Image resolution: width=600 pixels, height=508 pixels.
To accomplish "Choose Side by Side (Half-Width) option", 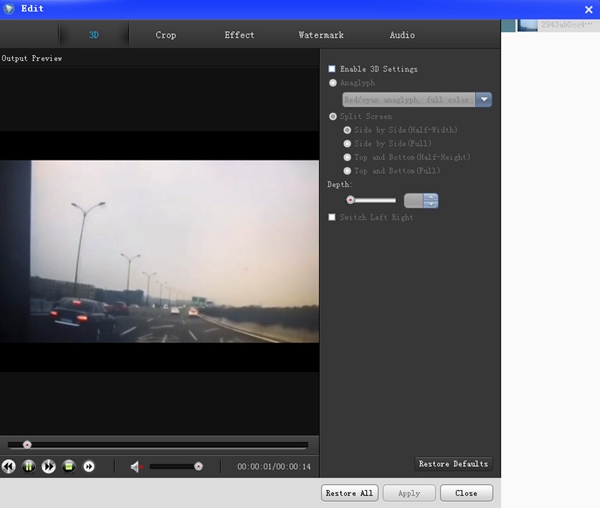I will pos(347,130).
